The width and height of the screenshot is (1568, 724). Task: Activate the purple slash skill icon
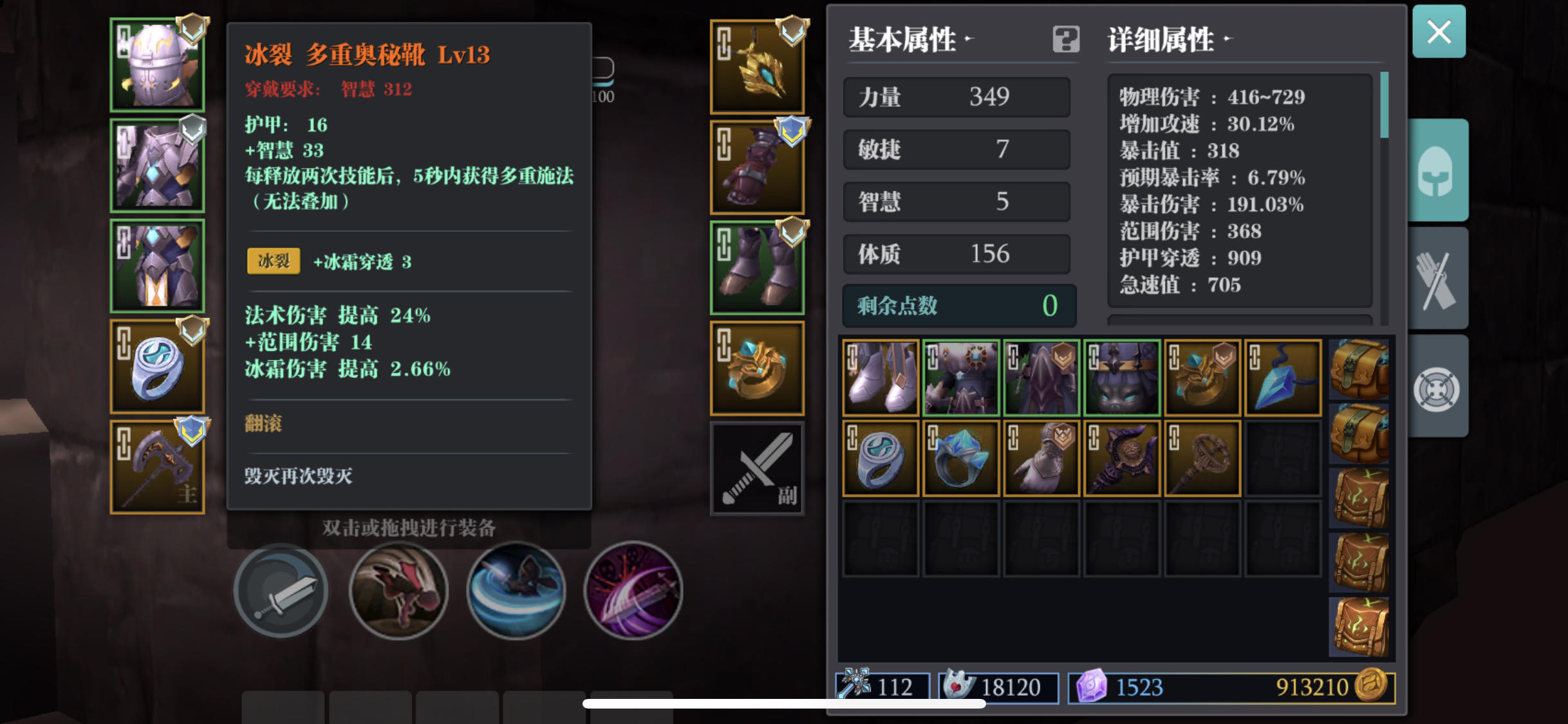(633, 591)
